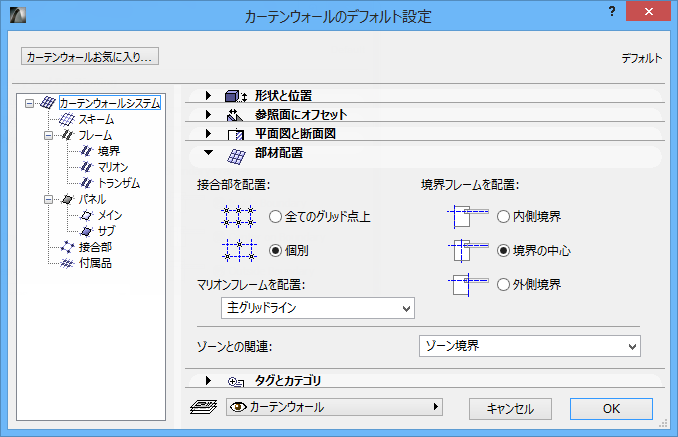Click the 境界の中心 frame diagram icon
This screenshot has height=437, width=678.
coord(468,251)
